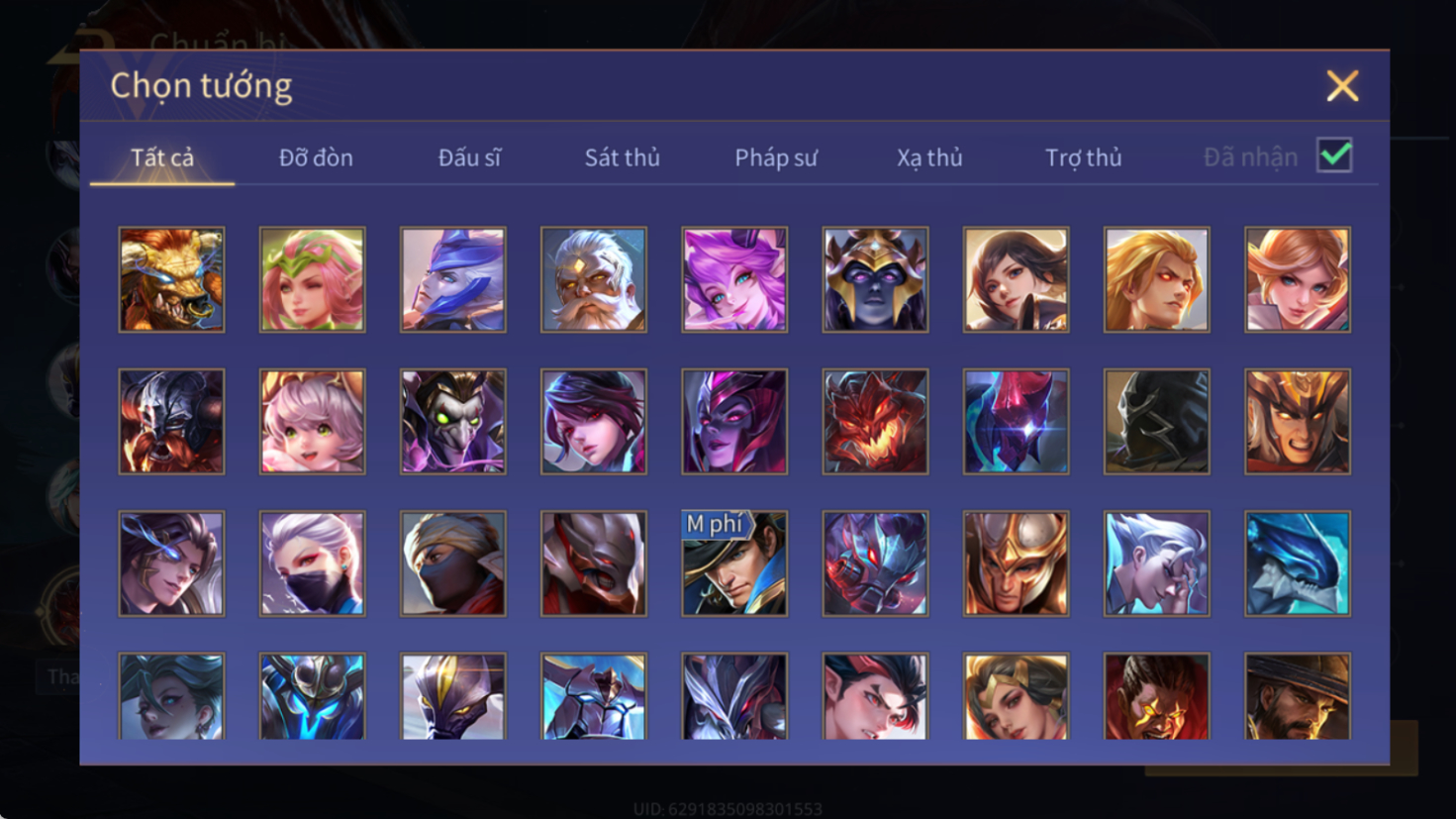Viewport: 1456px width, 819px height.
Task: Pick the hero portrait tagged M phí
Action: point(734,563)
